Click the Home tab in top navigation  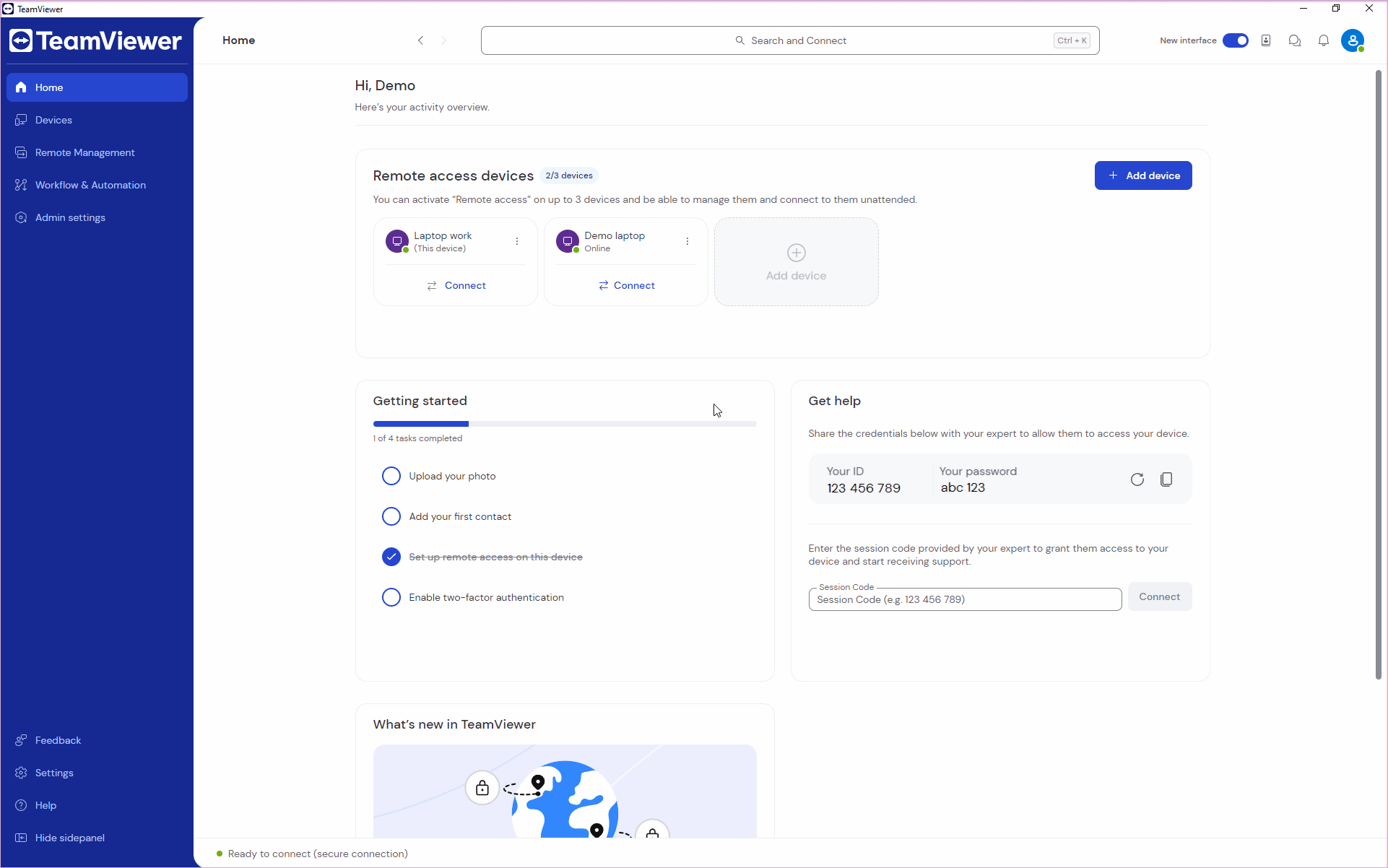pyautogui.click(x=238, y=40)
